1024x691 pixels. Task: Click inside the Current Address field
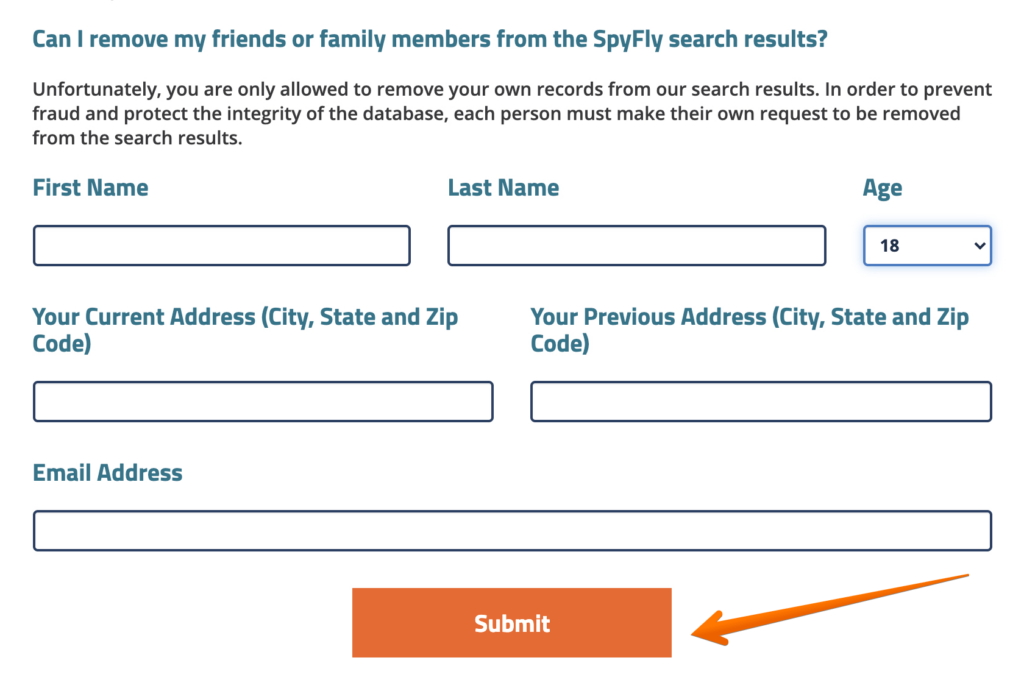tap(262, 401)
